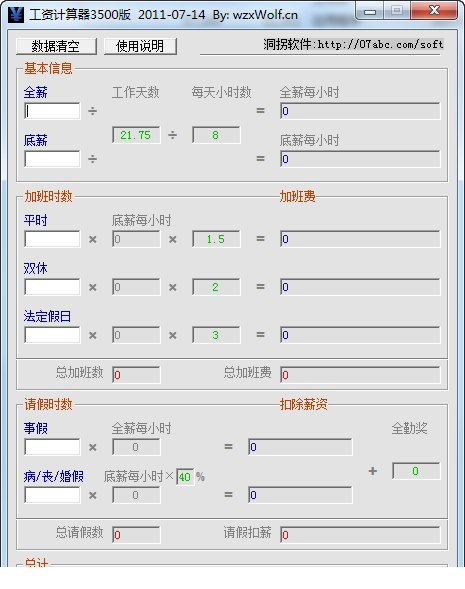Open the 洞拐软件 07abc.com/soft link

pyautogui.click(x=353, y=44)
